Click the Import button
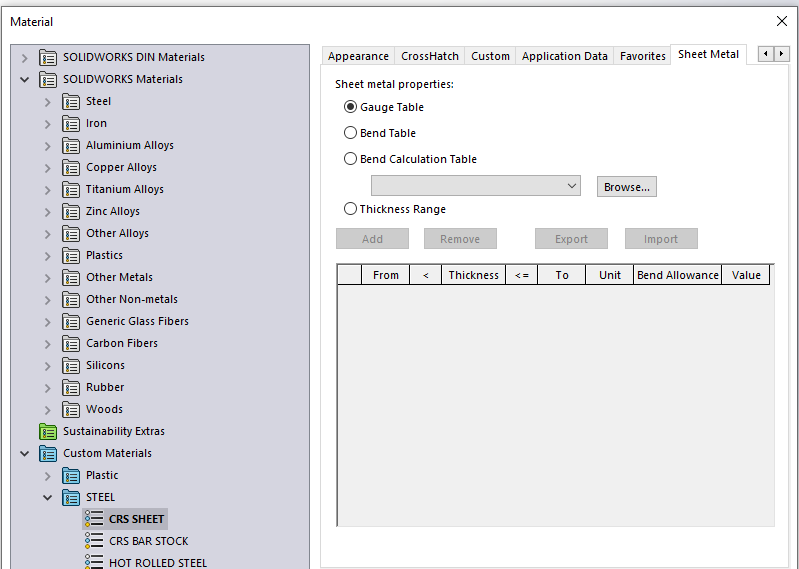 pos(661,238)
